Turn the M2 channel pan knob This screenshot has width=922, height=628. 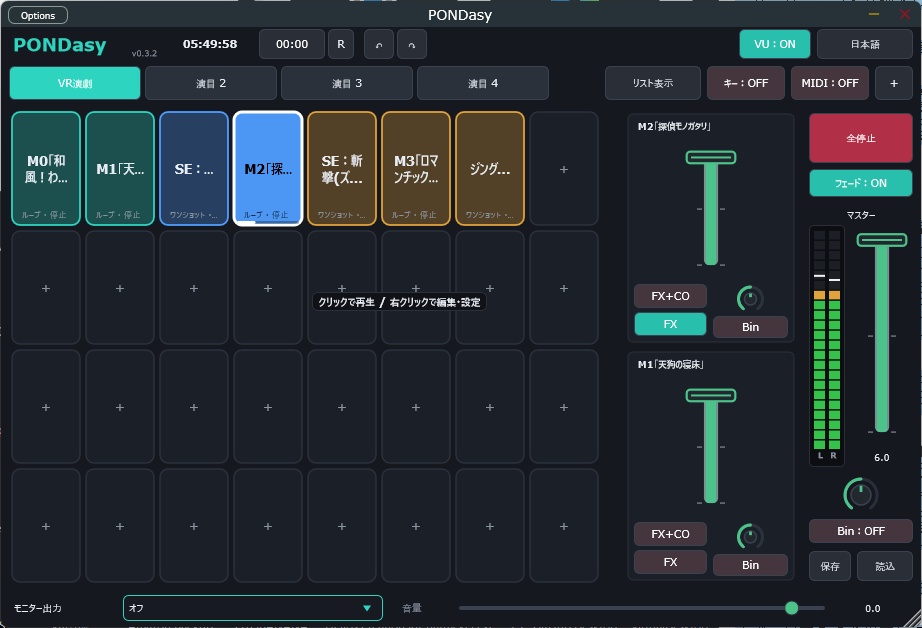[x=750, y=298]
